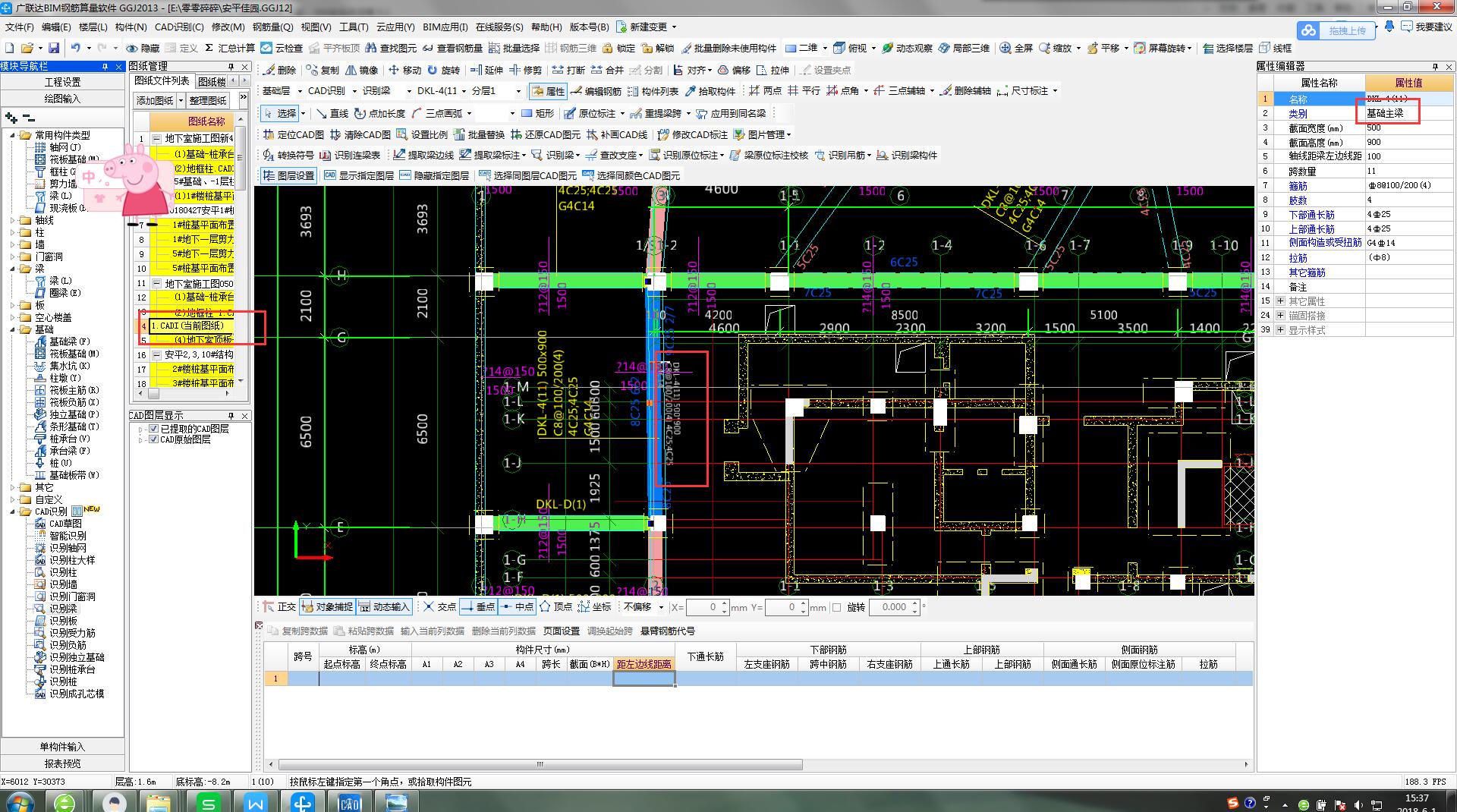Screen dimensions: 1457x812
Task: Expand the 锚固搭接 property group
Action: pyautogui.click(x=1281, y=316)
